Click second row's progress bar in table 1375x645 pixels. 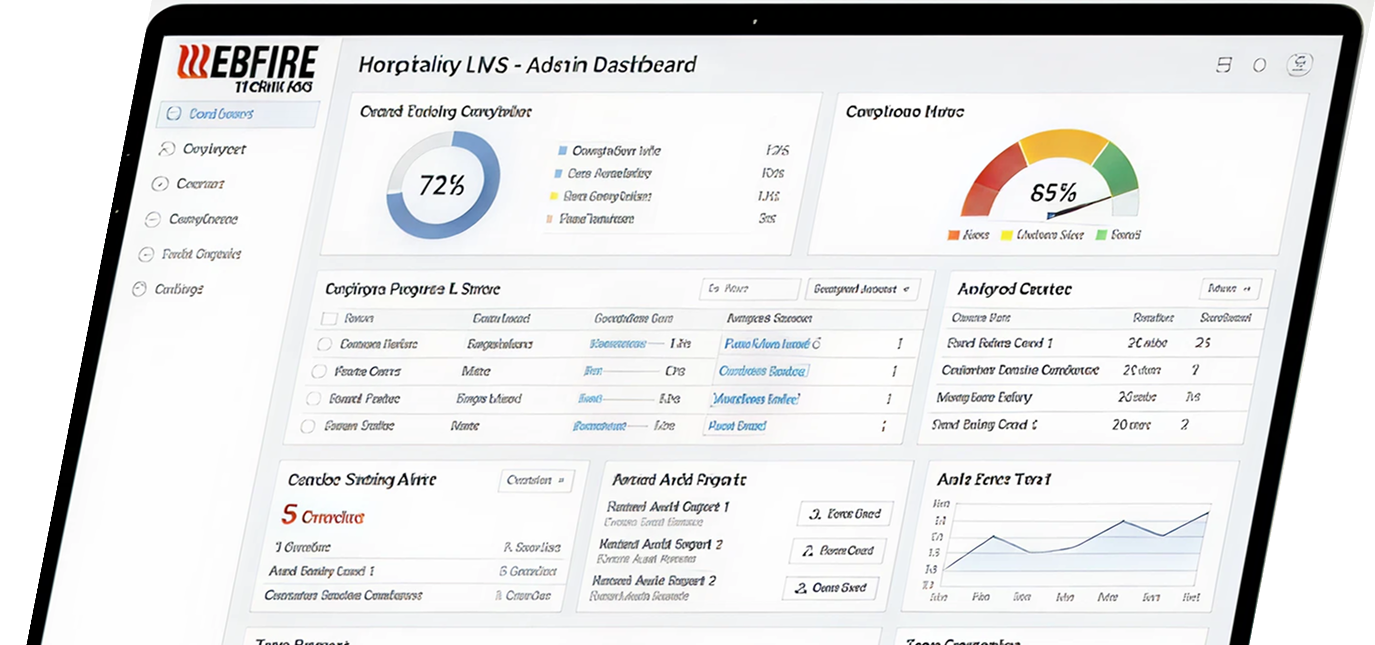621,371
